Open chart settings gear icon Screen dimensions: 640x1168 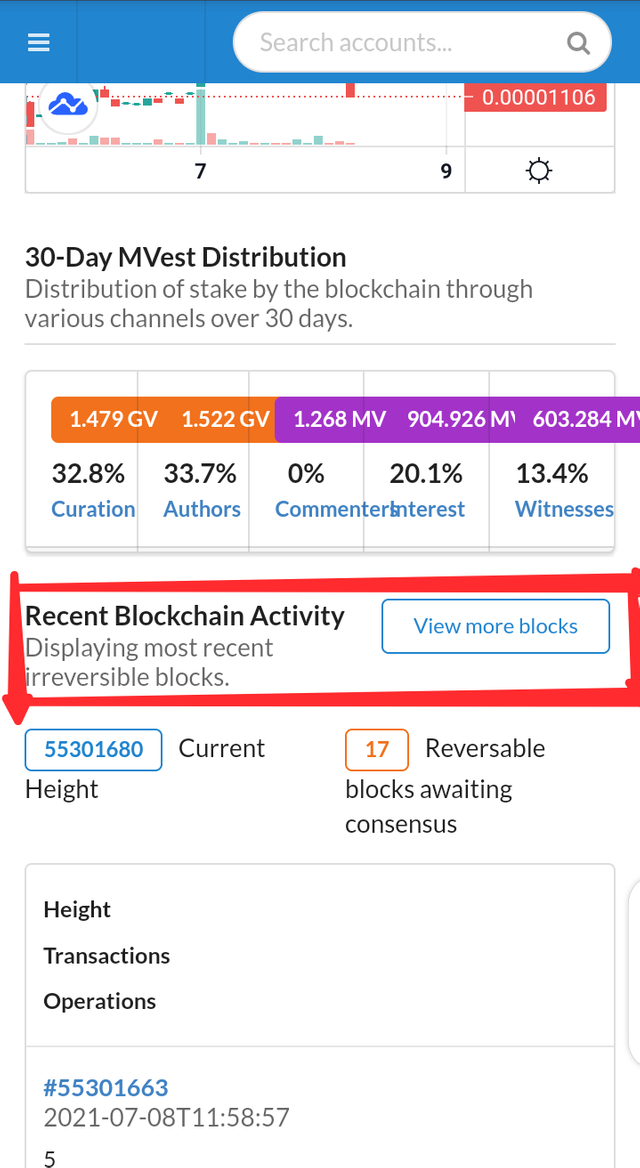pyautogui.click(x=539, y=171)
